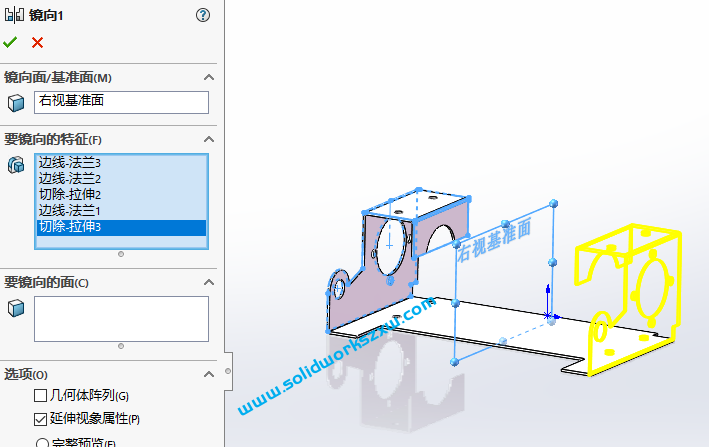Enable the 几何体阵列(G) checkbox
709x447 pixels.
point(40,396)
